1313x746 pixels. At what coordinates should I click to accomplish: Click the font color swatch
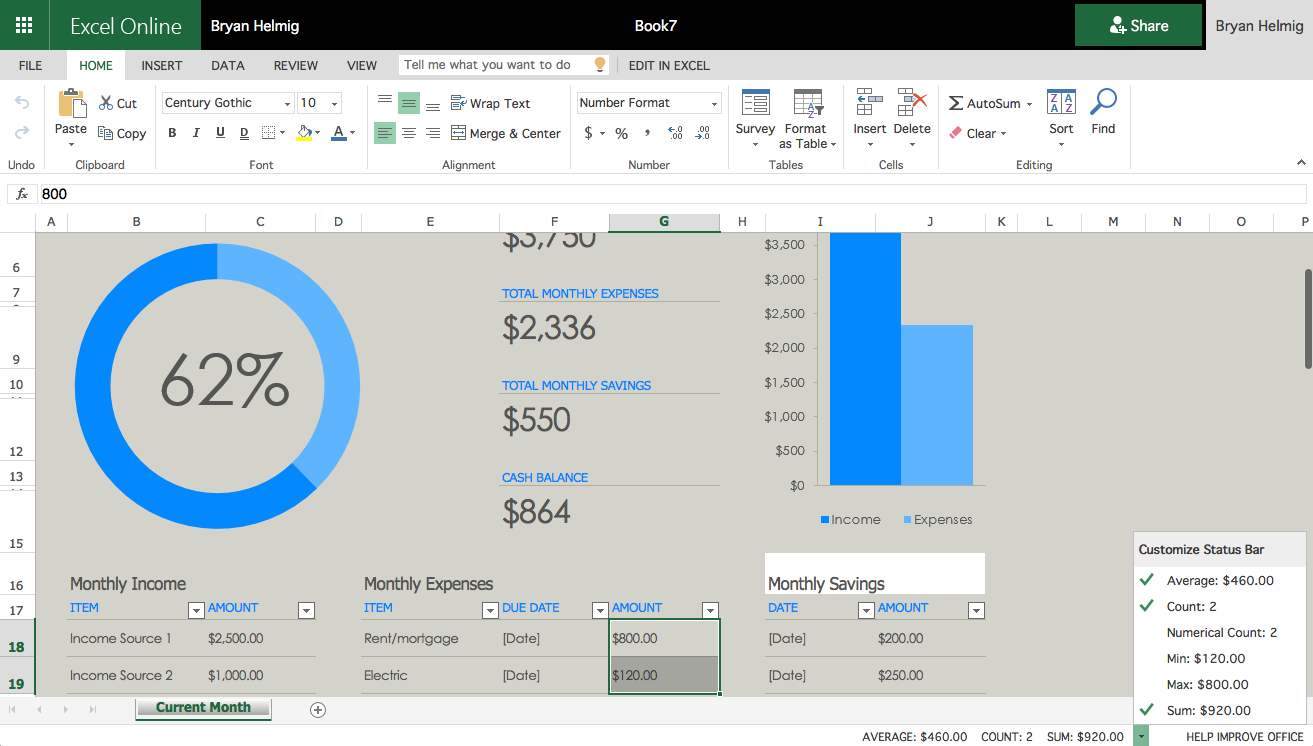[338, 133]
